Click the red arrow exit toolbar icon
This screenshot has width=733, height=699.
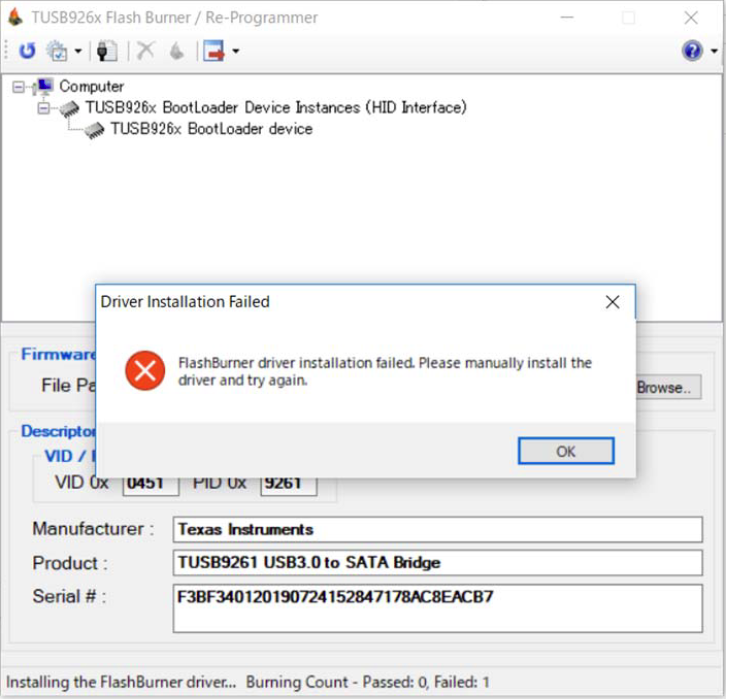coord(214,50)
